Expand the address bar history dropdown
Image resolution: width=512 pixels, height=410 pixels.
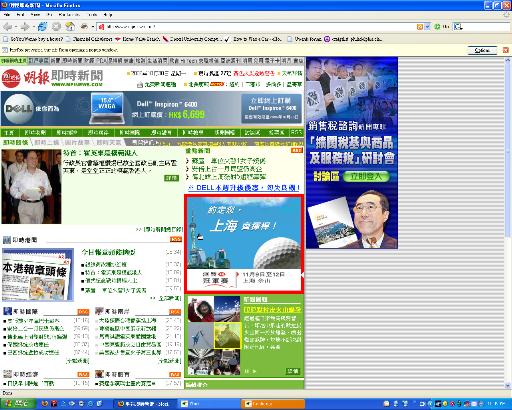coord(427,27)
